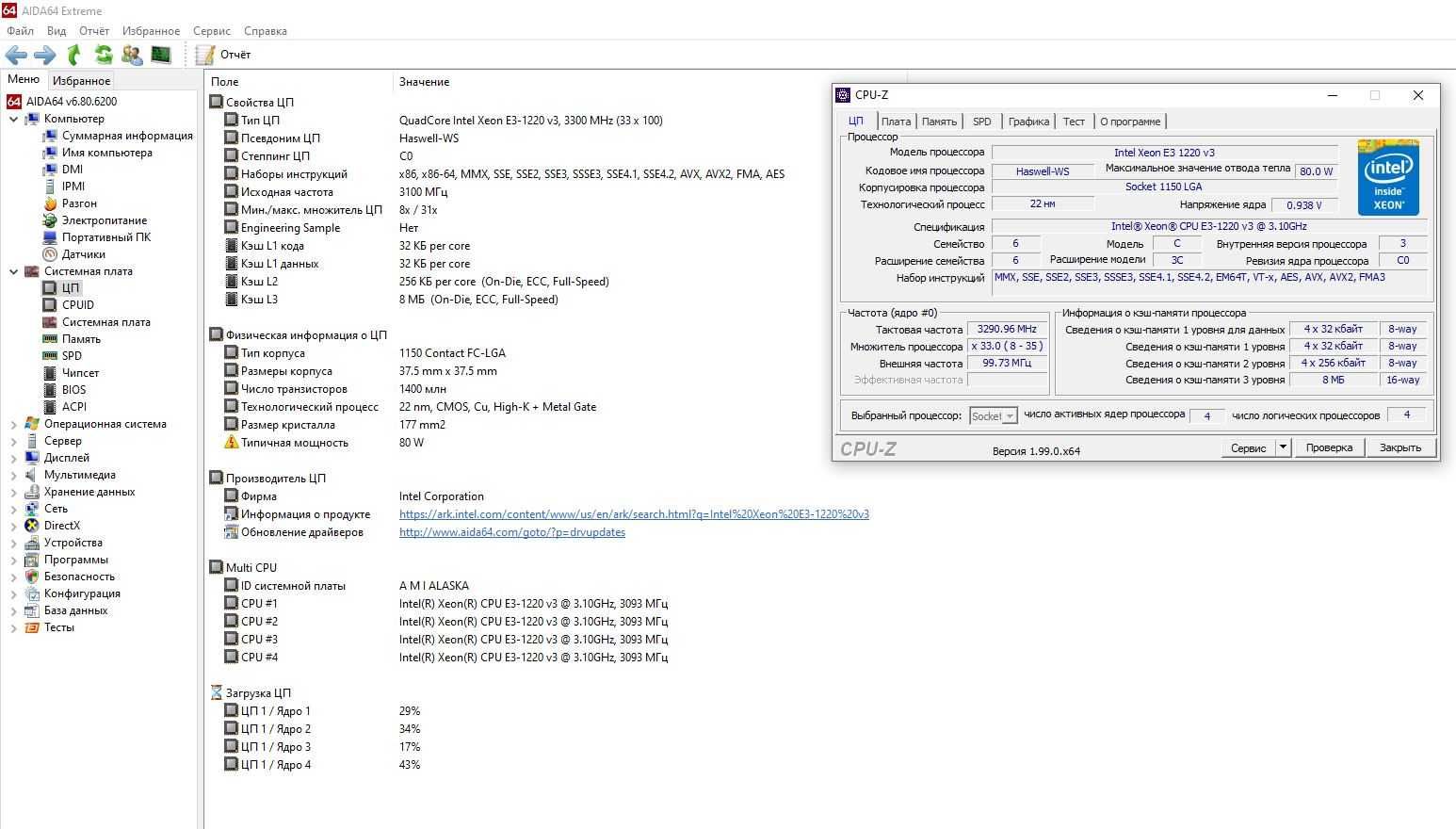Click the Сервис button in CPU-Z
The width and height of the screenshot is (1456, 829).
tap(1248, 448)
